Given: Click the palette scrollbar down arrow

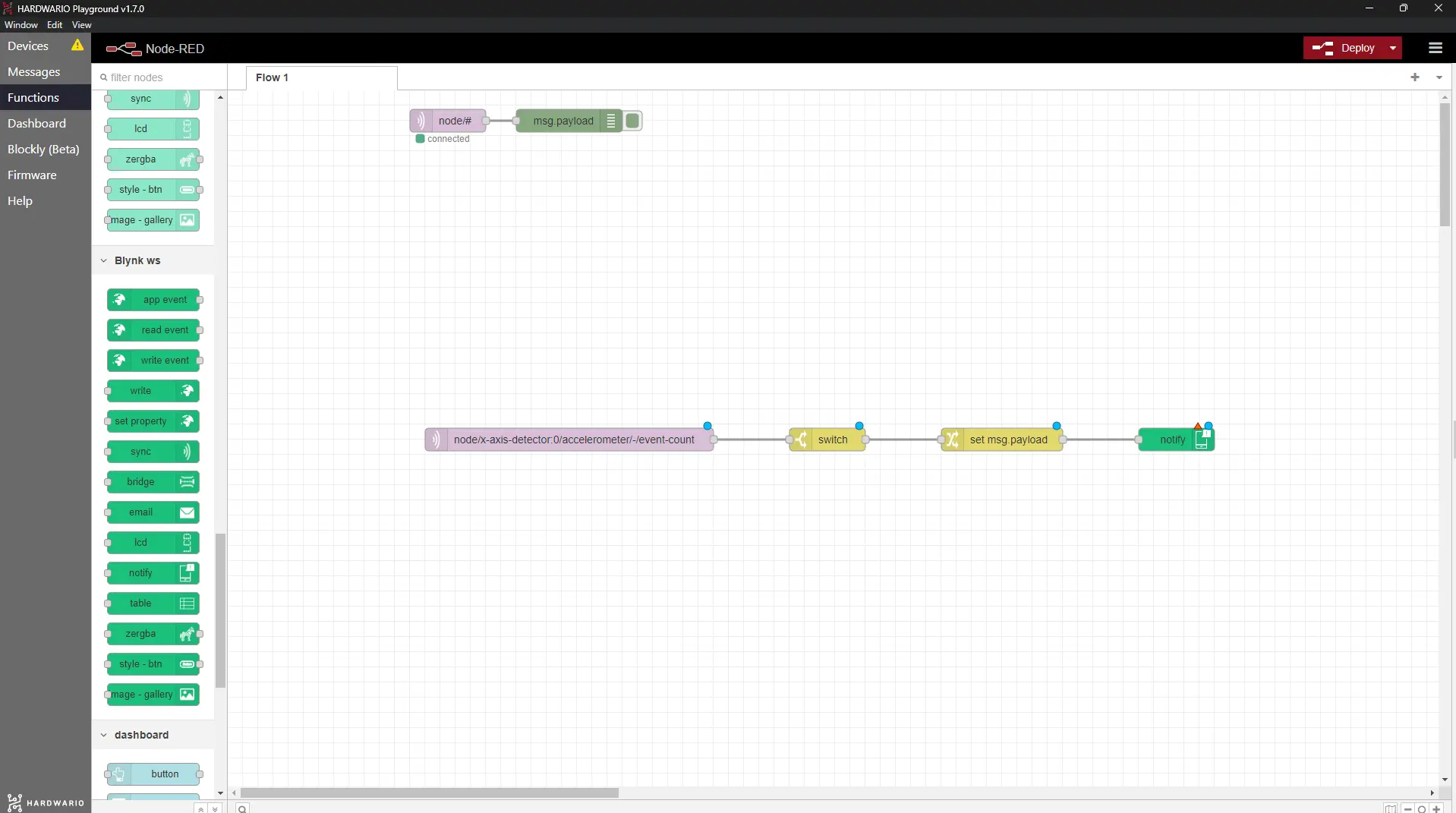Looking at the screenshot, I should click(220, 793).
